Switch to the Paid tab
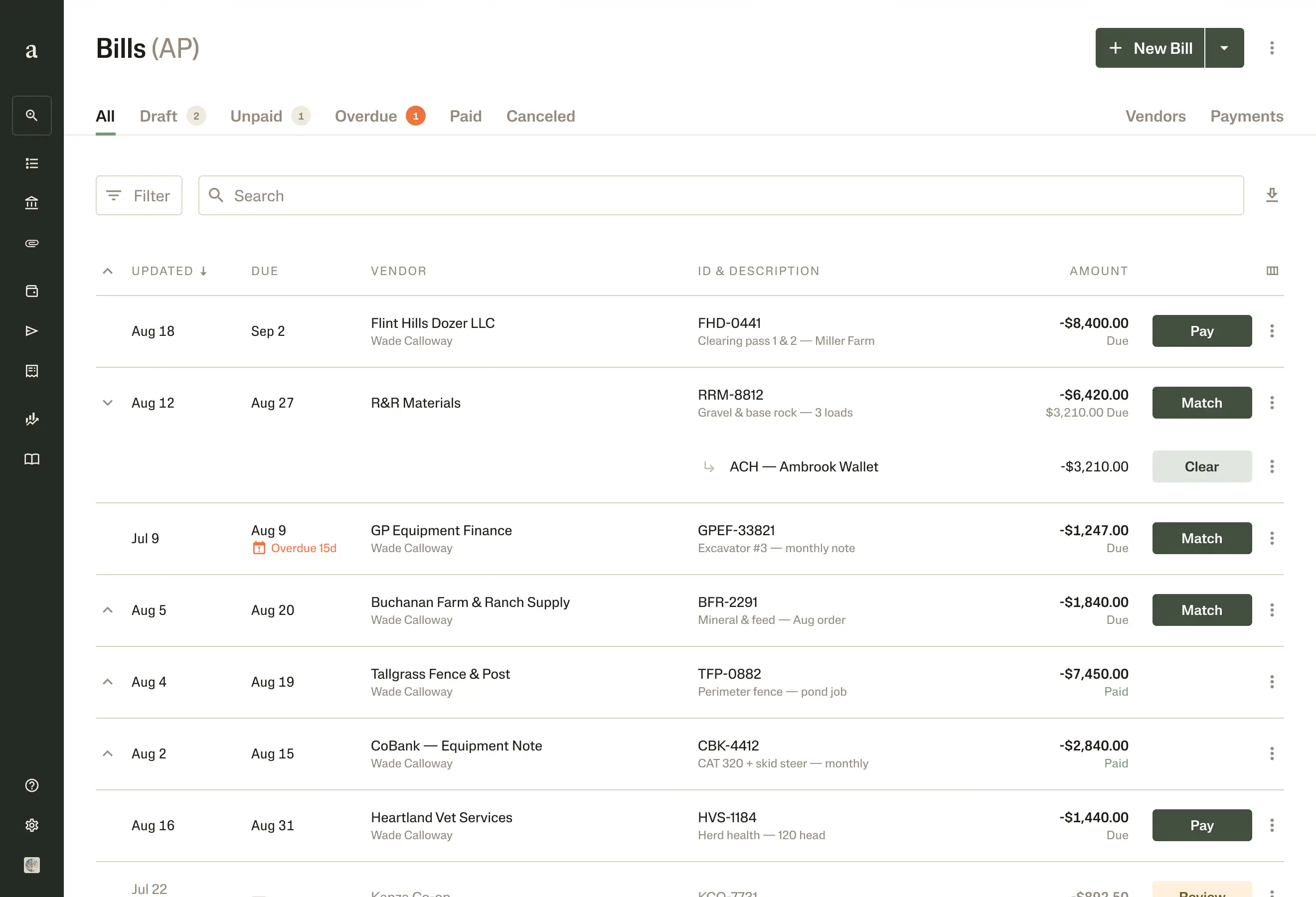The width and height of the screenshot is (1316, 897). [x=466, y=116]
